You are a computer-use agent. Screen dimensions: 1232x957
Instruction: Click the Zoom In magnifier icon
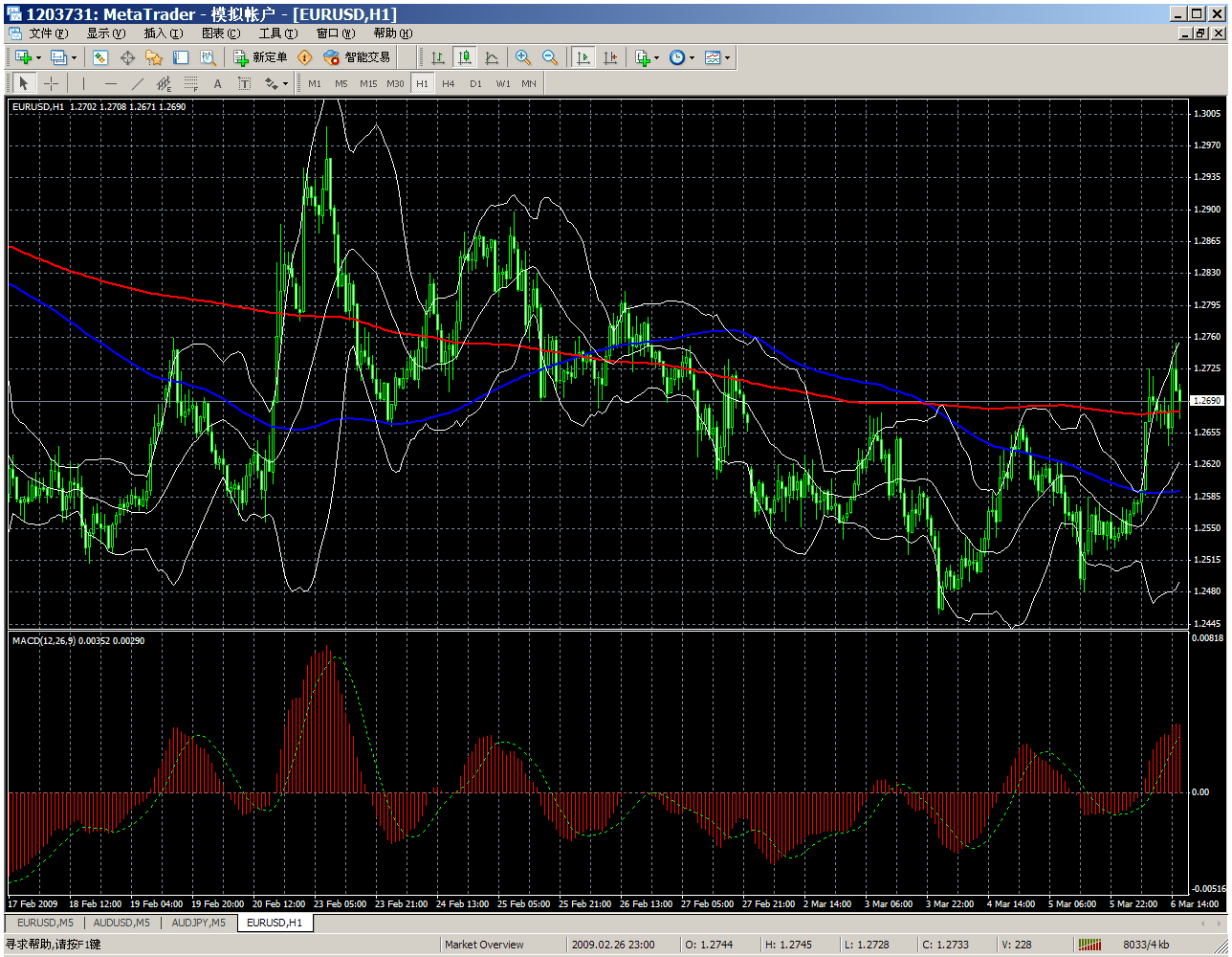523,57
